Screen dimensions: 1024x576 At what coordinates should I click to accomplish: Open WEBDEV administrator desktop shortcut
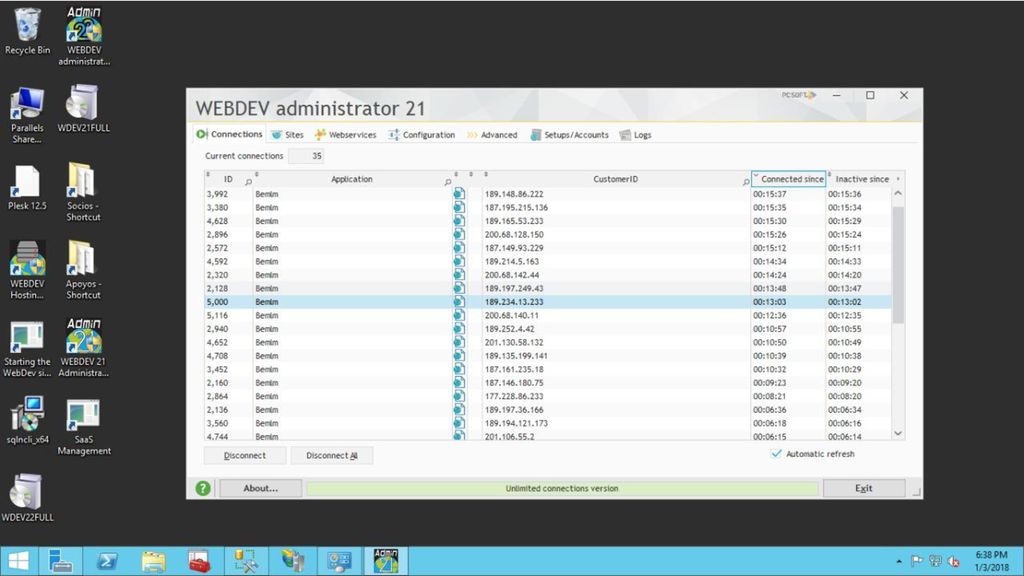pyautogui.click(x=84, y=36)
